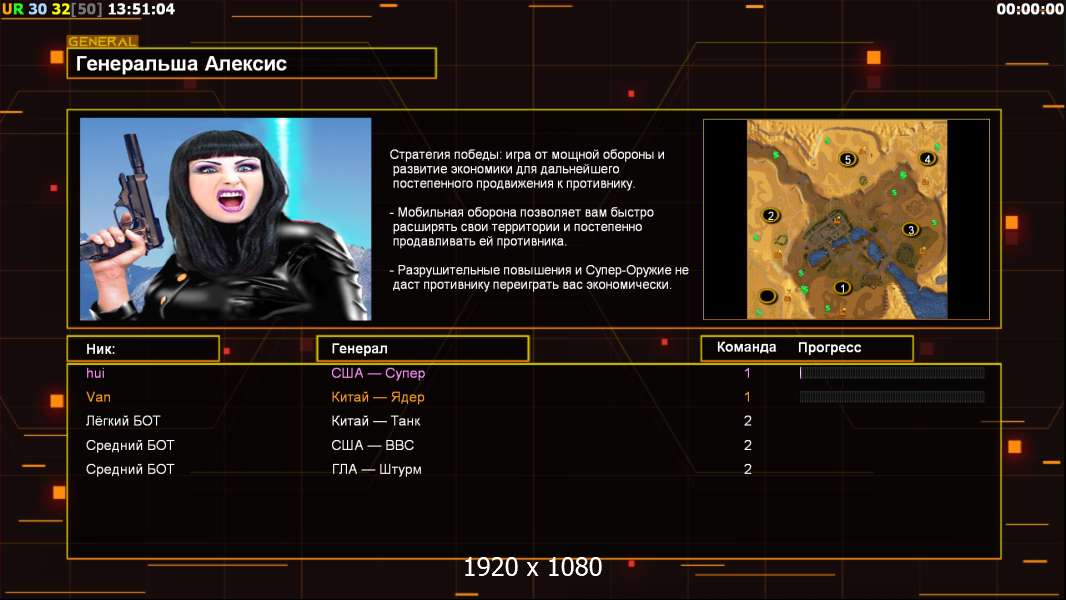Click Van's loading progress bar
The image size is (1066, 600).
pyautogui.click(x=892, y=396)
